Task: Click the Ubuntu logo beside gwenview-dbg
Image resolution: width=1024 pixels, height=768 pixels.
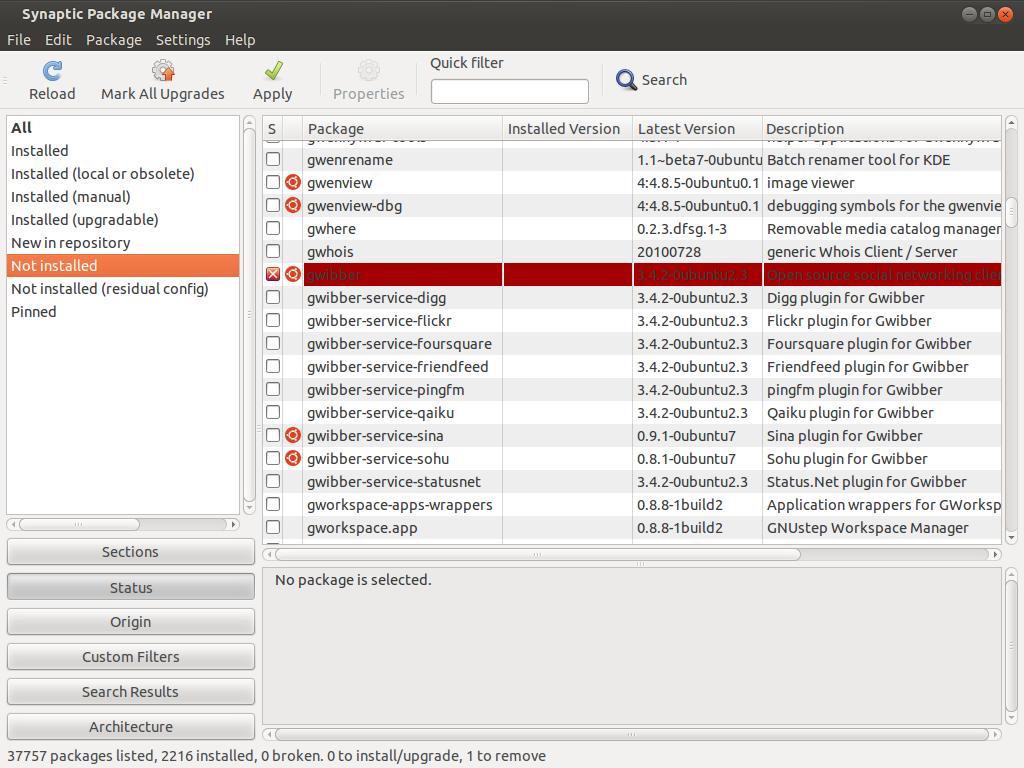Action: point(293,206)
